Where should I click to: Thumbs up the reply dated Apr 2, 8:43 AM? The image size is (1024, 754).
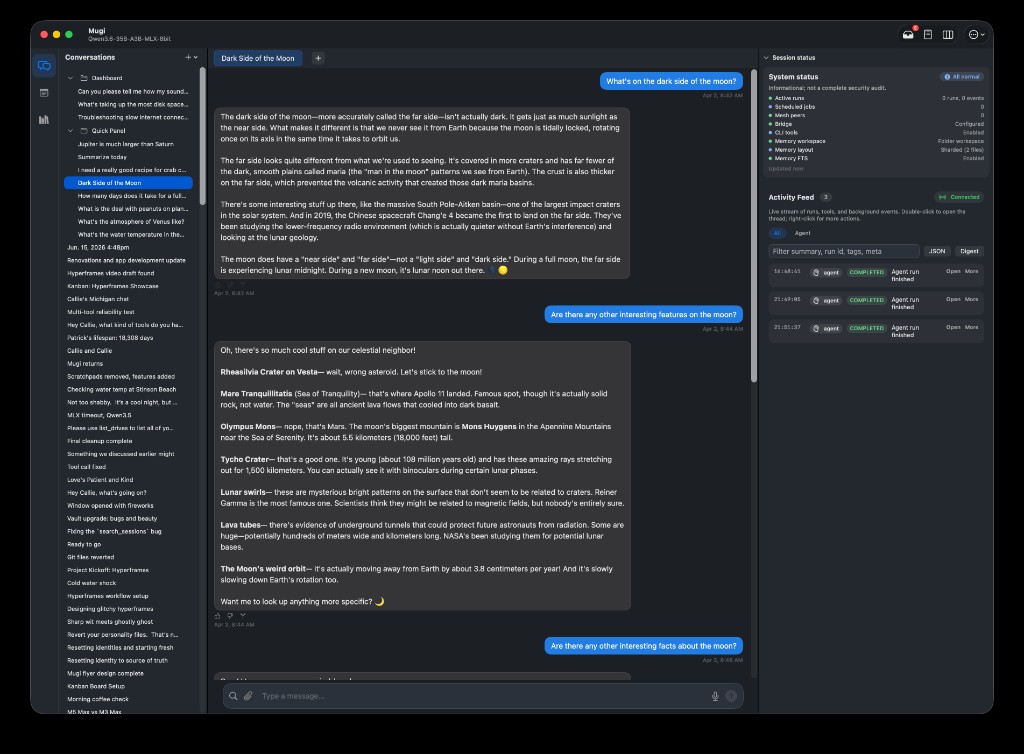(217, 285)
